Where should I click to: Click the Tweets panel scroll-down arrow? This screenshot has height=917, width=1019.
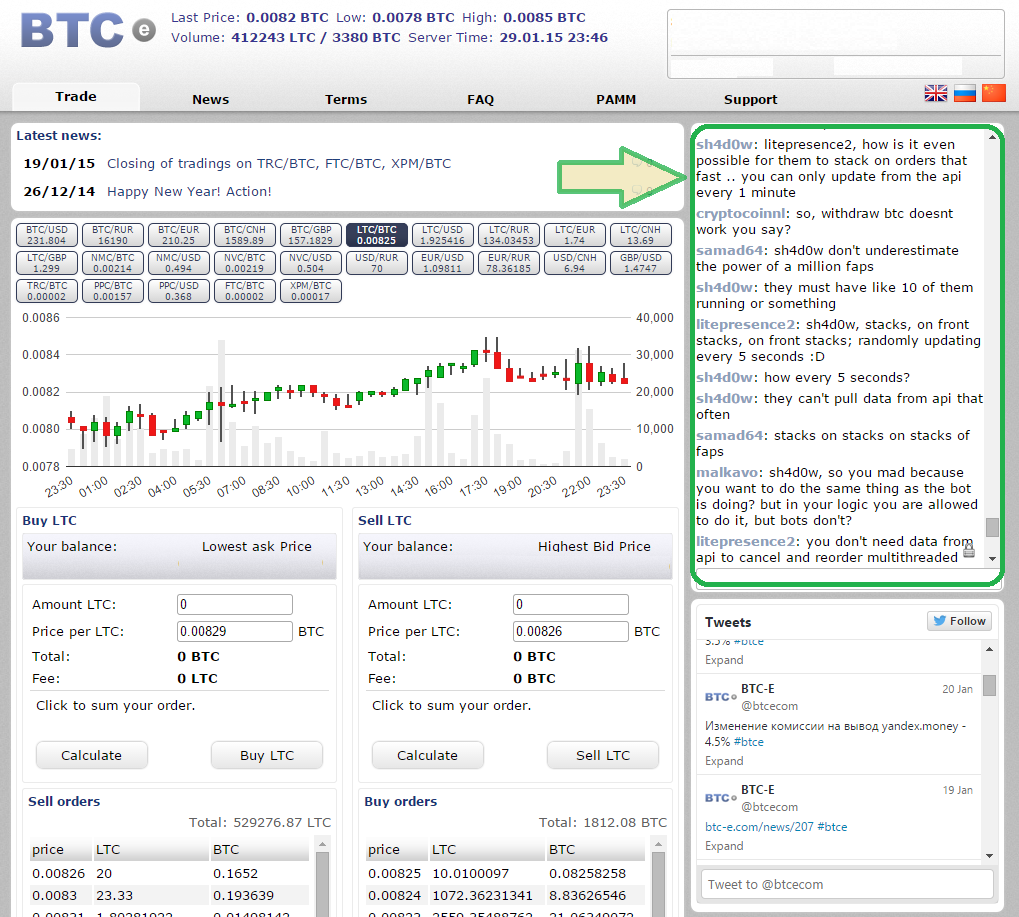click(989, 856)
